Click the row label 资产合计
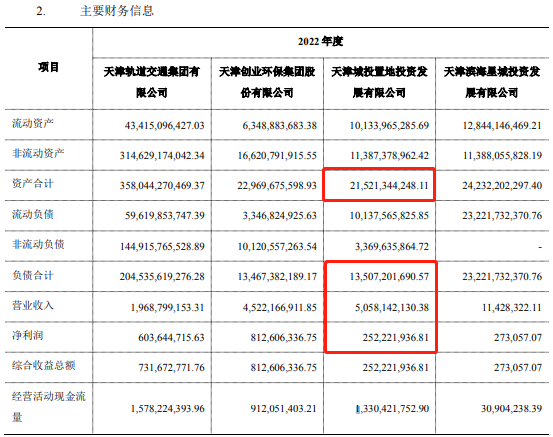The image size is (553, 437). (x=33, y=184)
